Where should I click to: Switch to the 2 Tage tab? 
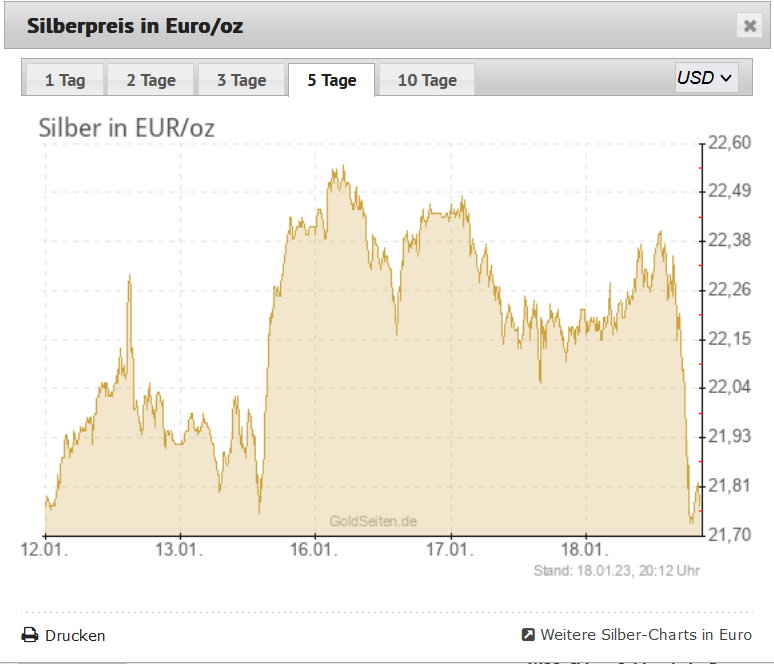point(151,80)
